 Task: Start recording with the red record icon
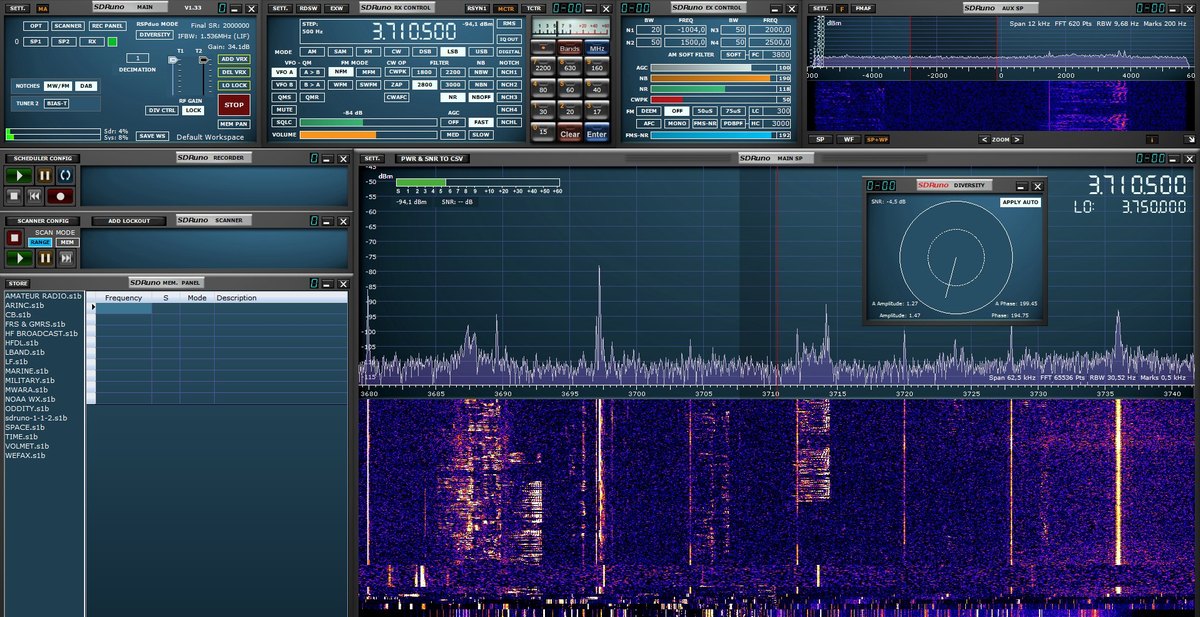coord(61,197)
